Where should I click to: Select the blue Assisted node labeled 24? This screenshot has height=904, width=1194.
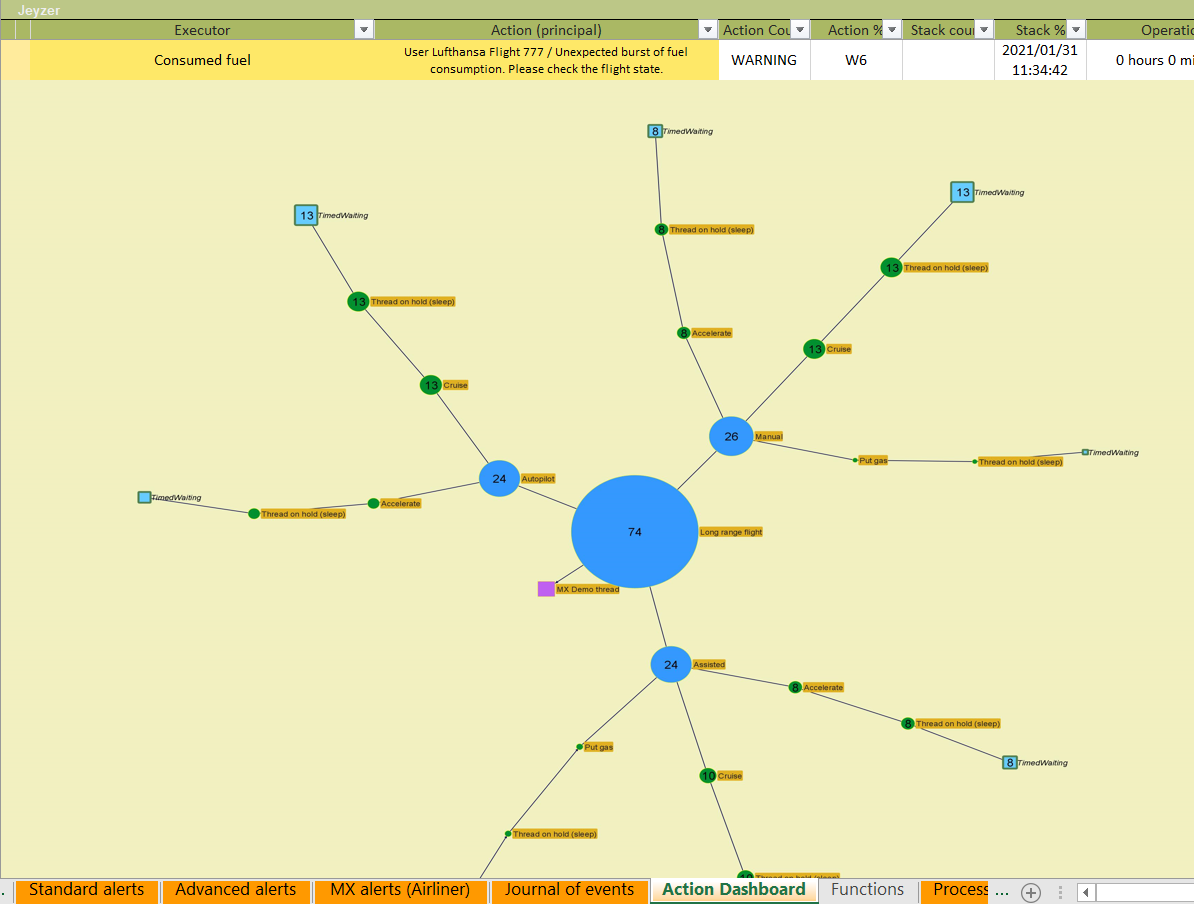point(671,664)
